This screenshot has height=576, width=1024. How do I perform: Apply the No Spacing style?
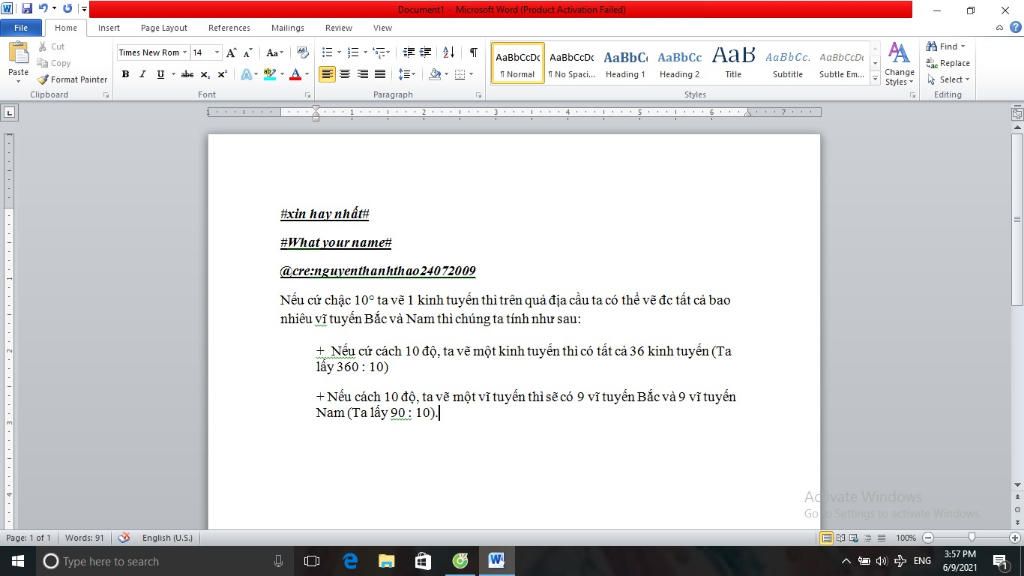pyautogui.click(x=571, y=63)
